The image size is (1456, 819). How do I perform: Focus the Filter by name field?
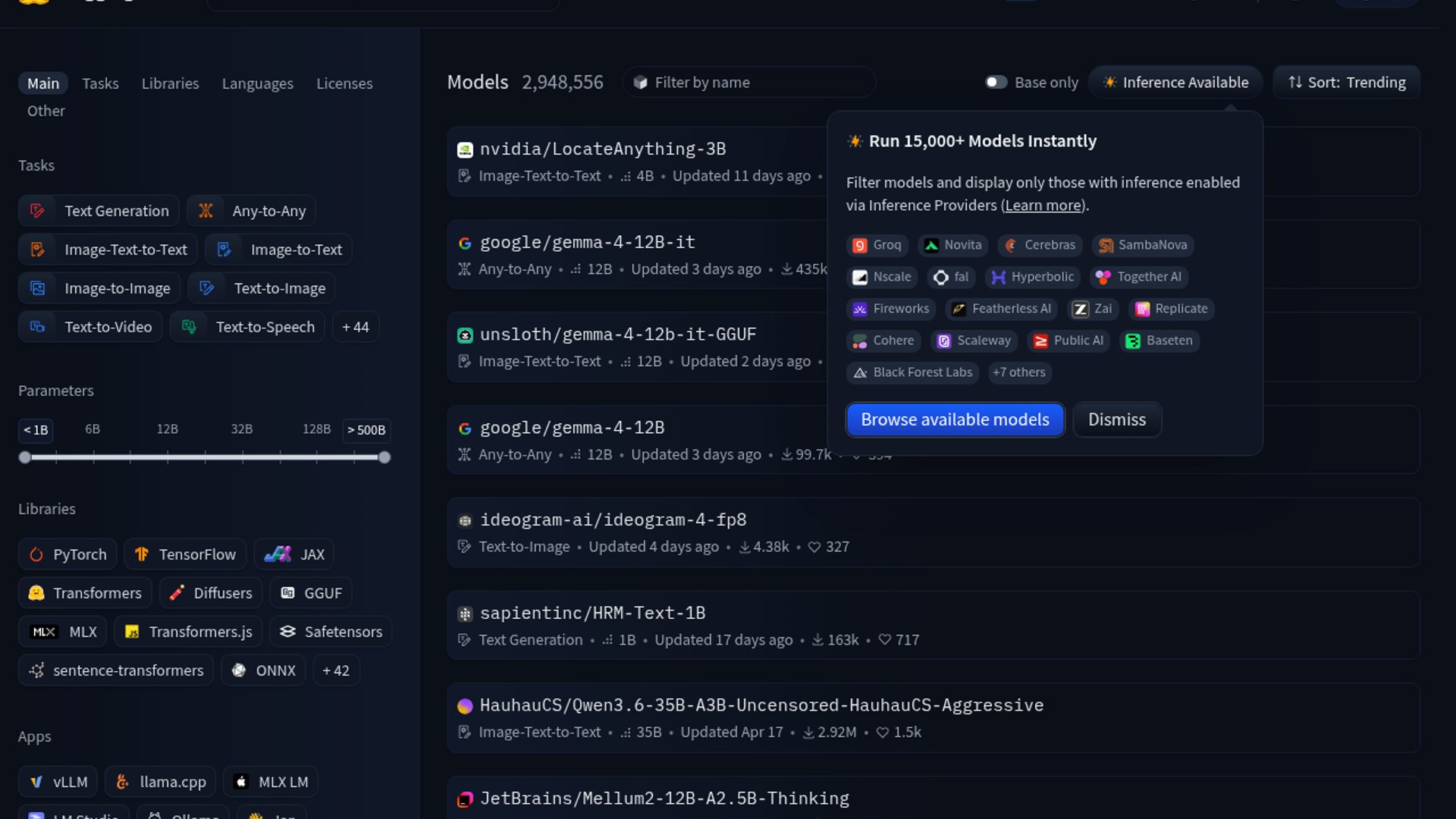(x=749, y=82)
